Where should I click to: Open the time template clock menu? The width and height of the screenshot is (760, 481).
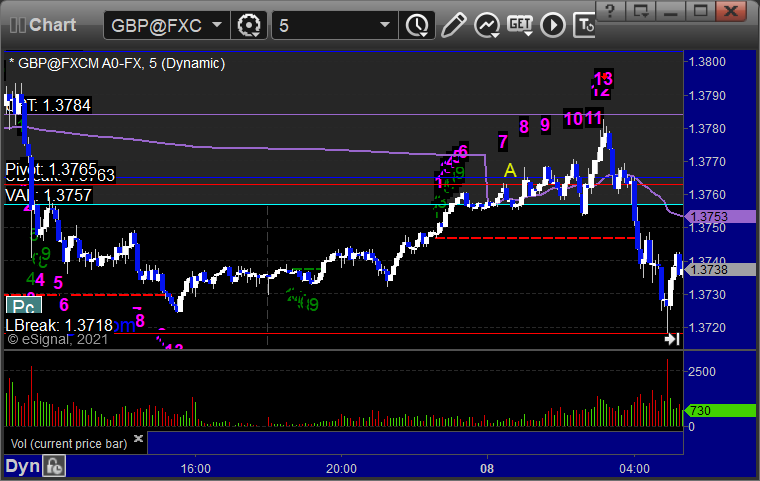tap(417, 25)
